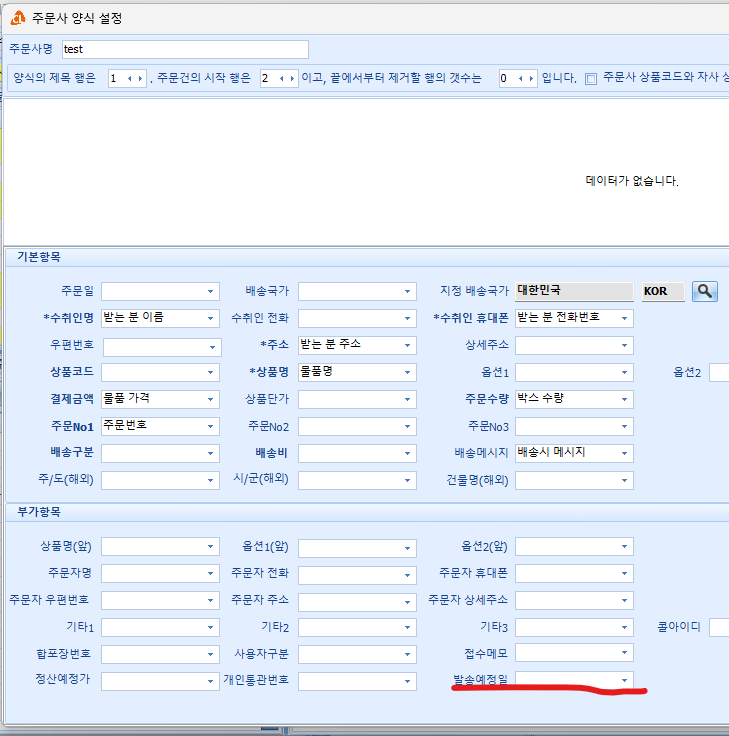This screenshot has width=729, height=736.
Task: Open the 기타1 dropdown
Action: [210, 628]
